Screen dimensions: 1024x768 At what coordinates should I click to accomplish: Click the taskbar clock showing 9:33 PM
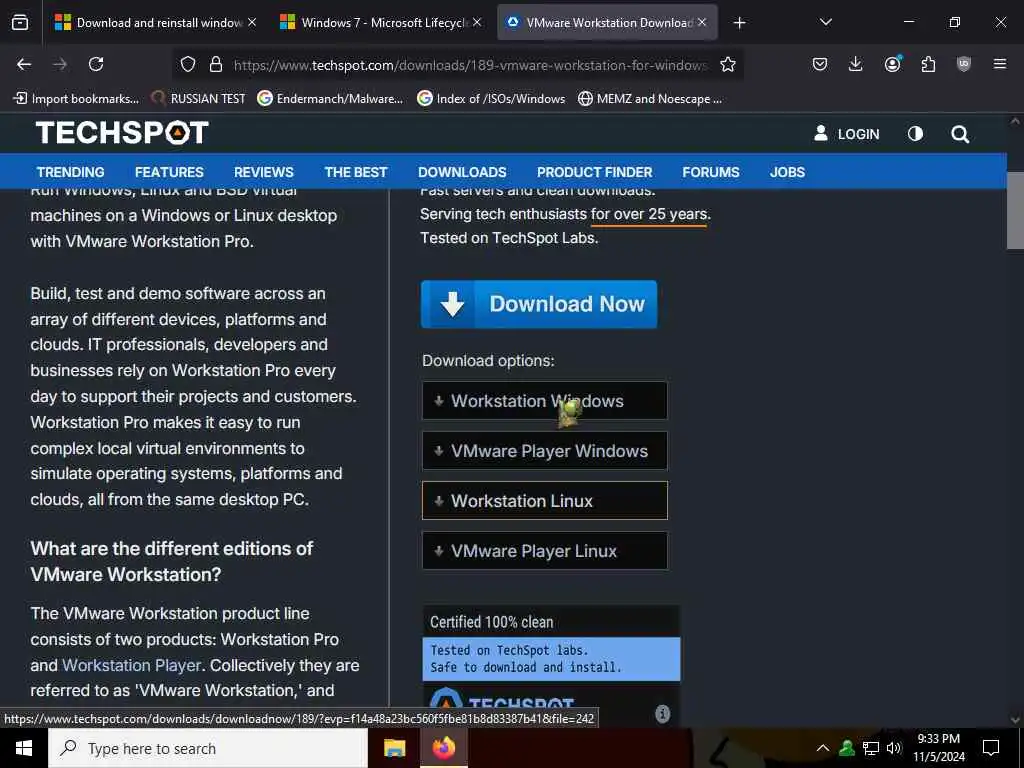[x=938, y=748]
